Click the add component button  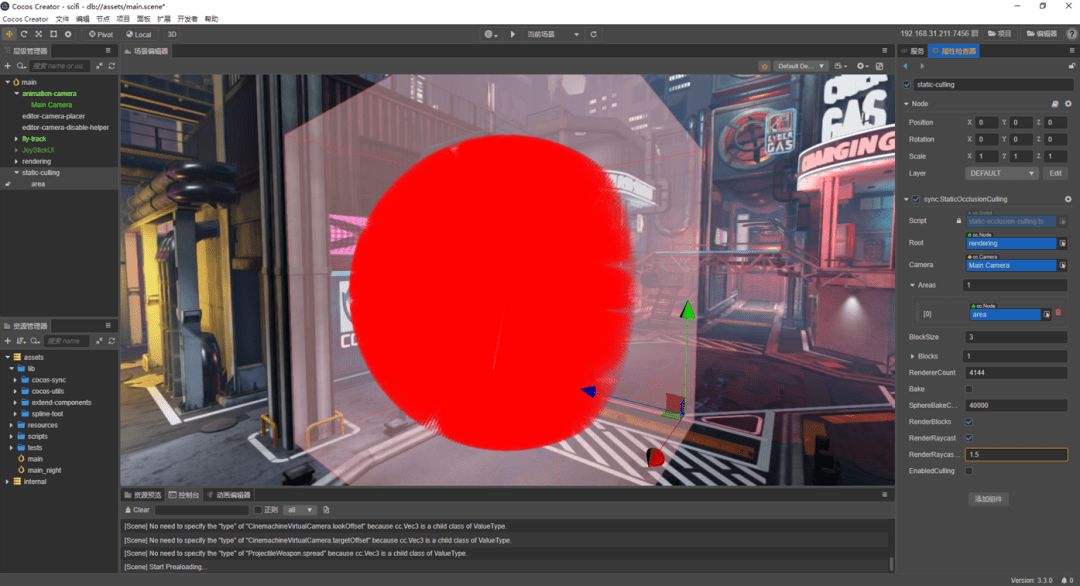click(988, 499)
